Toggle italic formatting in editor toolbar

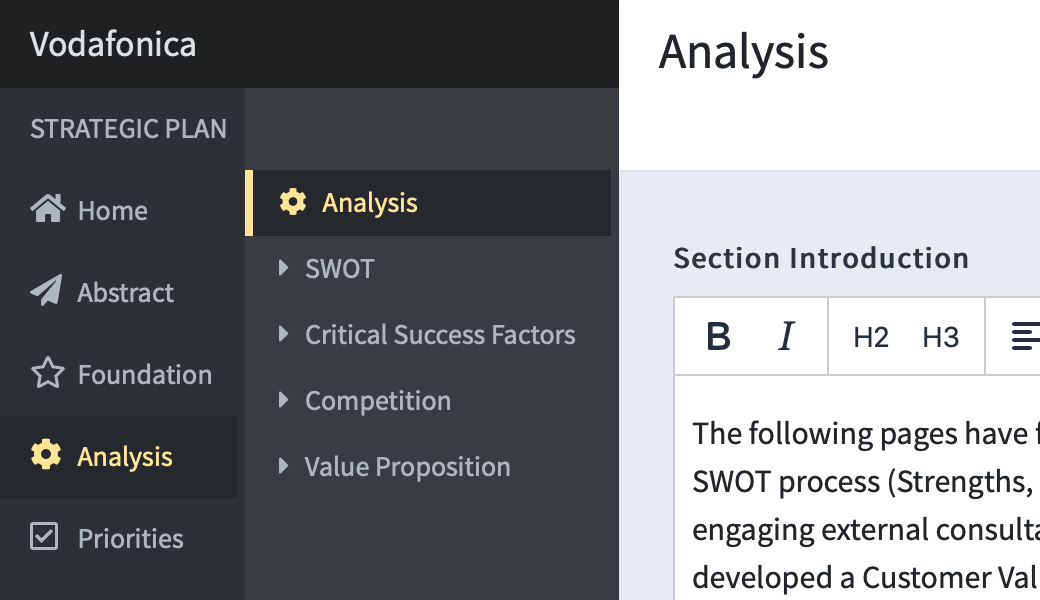coord(787,336)
